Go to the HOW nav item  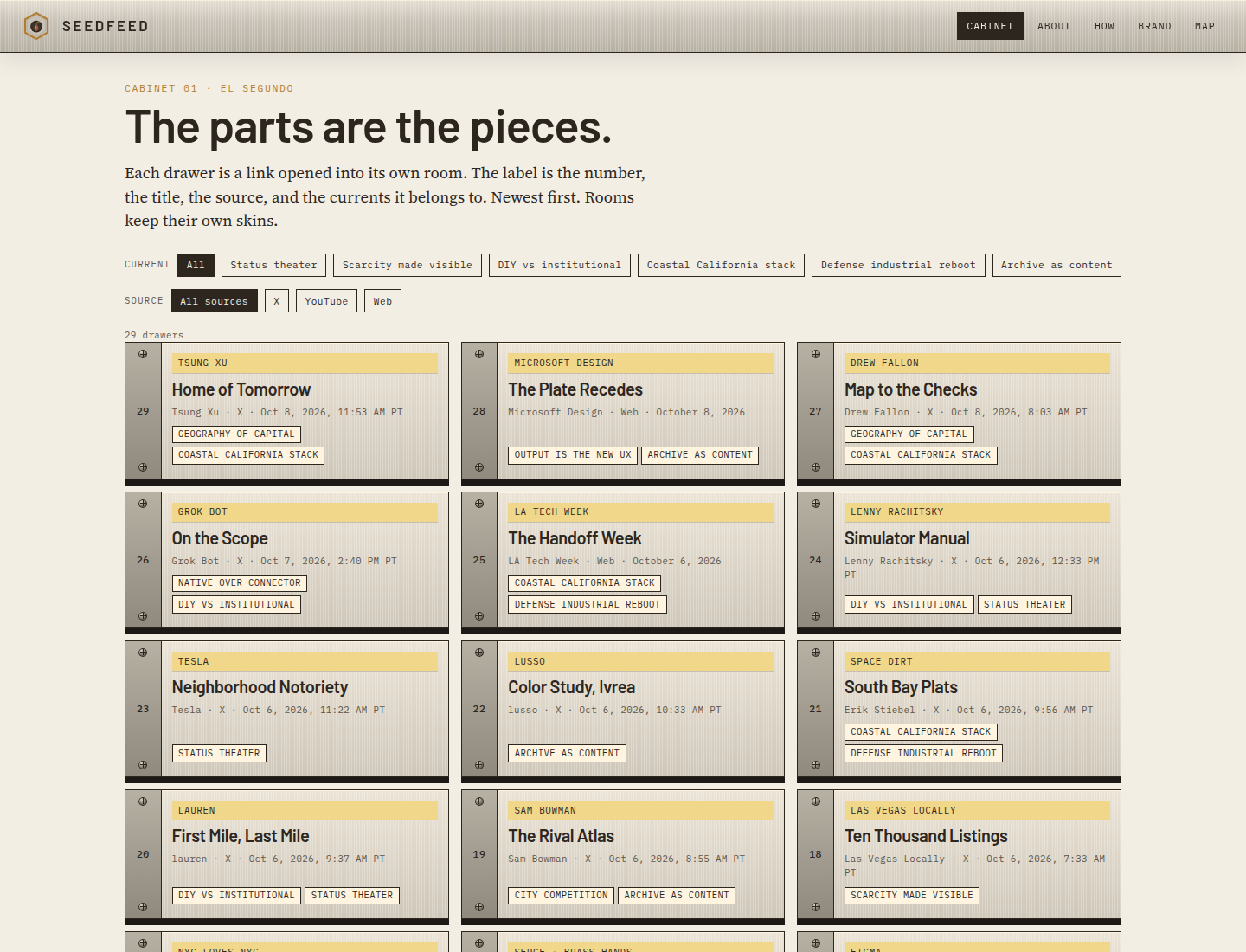[x=1104, y=26]
